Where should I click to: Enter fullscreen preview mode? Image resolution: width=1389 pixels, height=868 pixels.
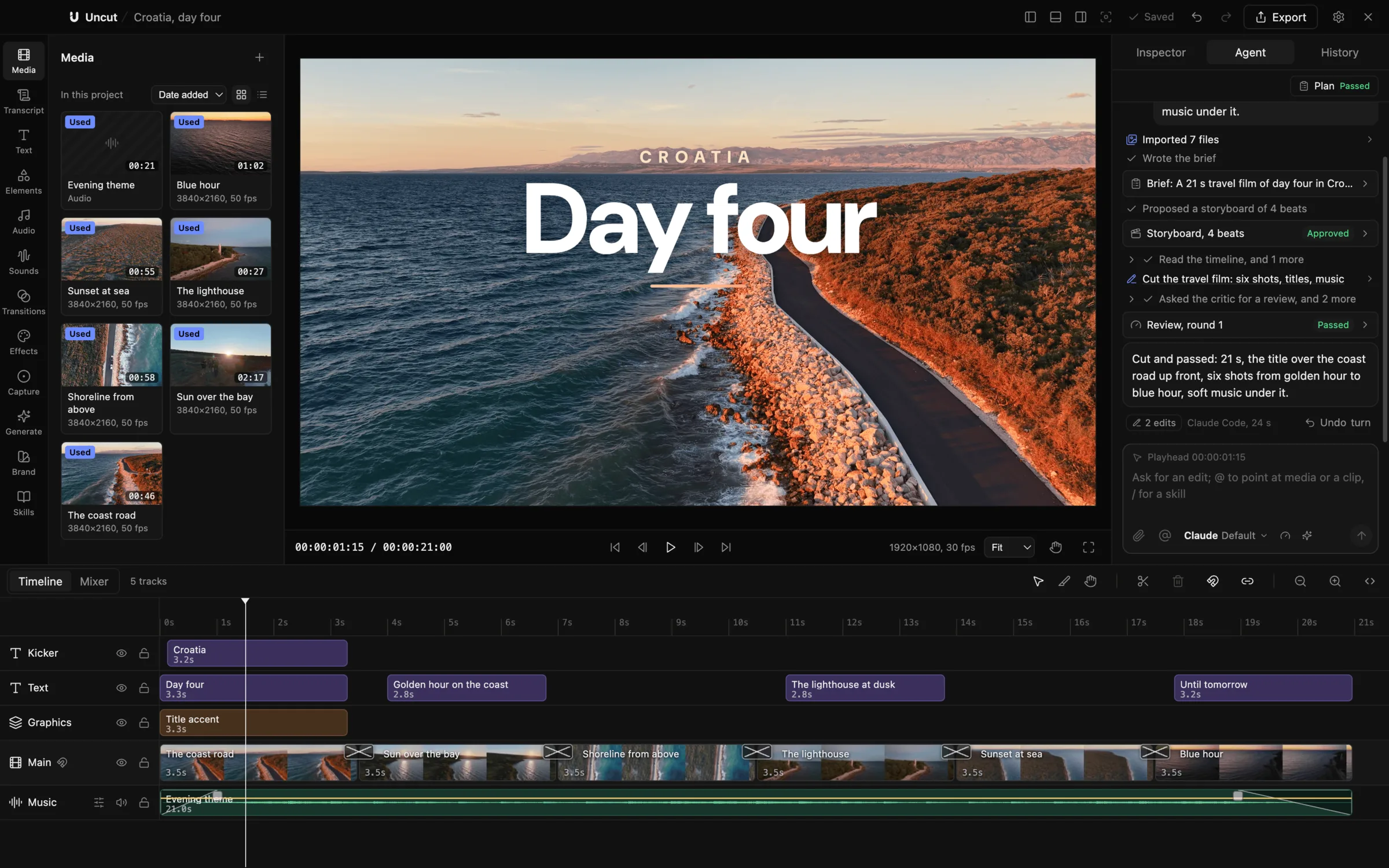(x=1088, y=547)
